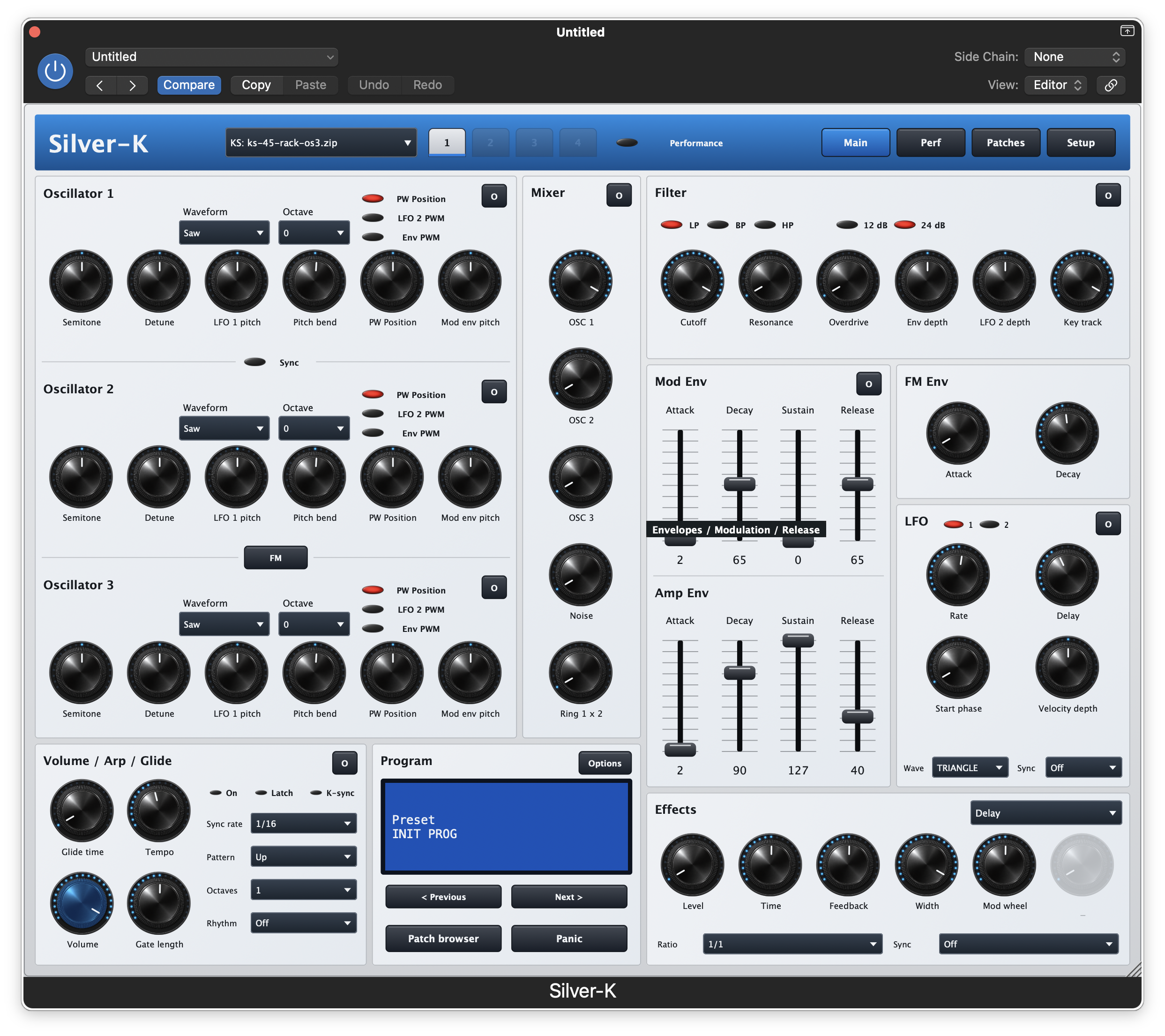
Task: Select 12 dB filter slope
Action: (847, 225)
